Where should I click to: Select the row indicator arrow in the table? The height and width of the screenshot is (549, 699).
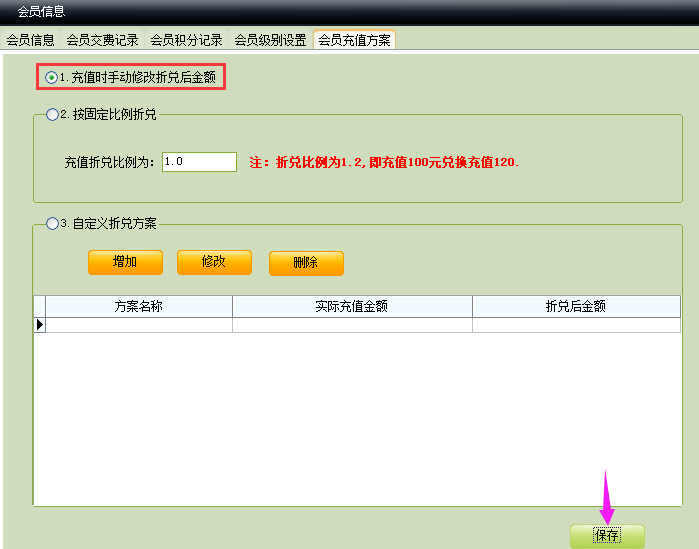[40, 325]
